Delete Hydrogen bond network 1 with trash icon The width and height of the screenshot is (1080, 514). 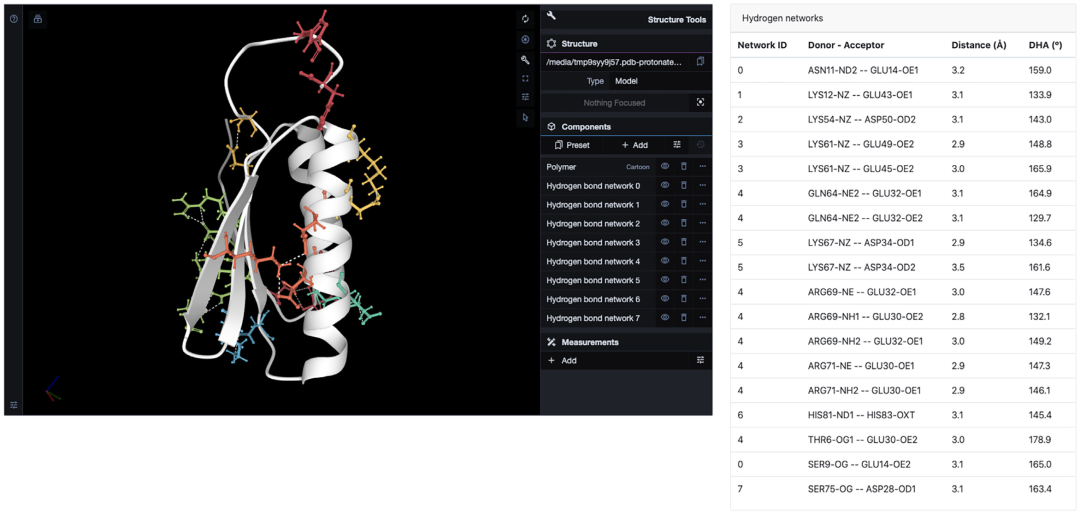click(684, 205)
